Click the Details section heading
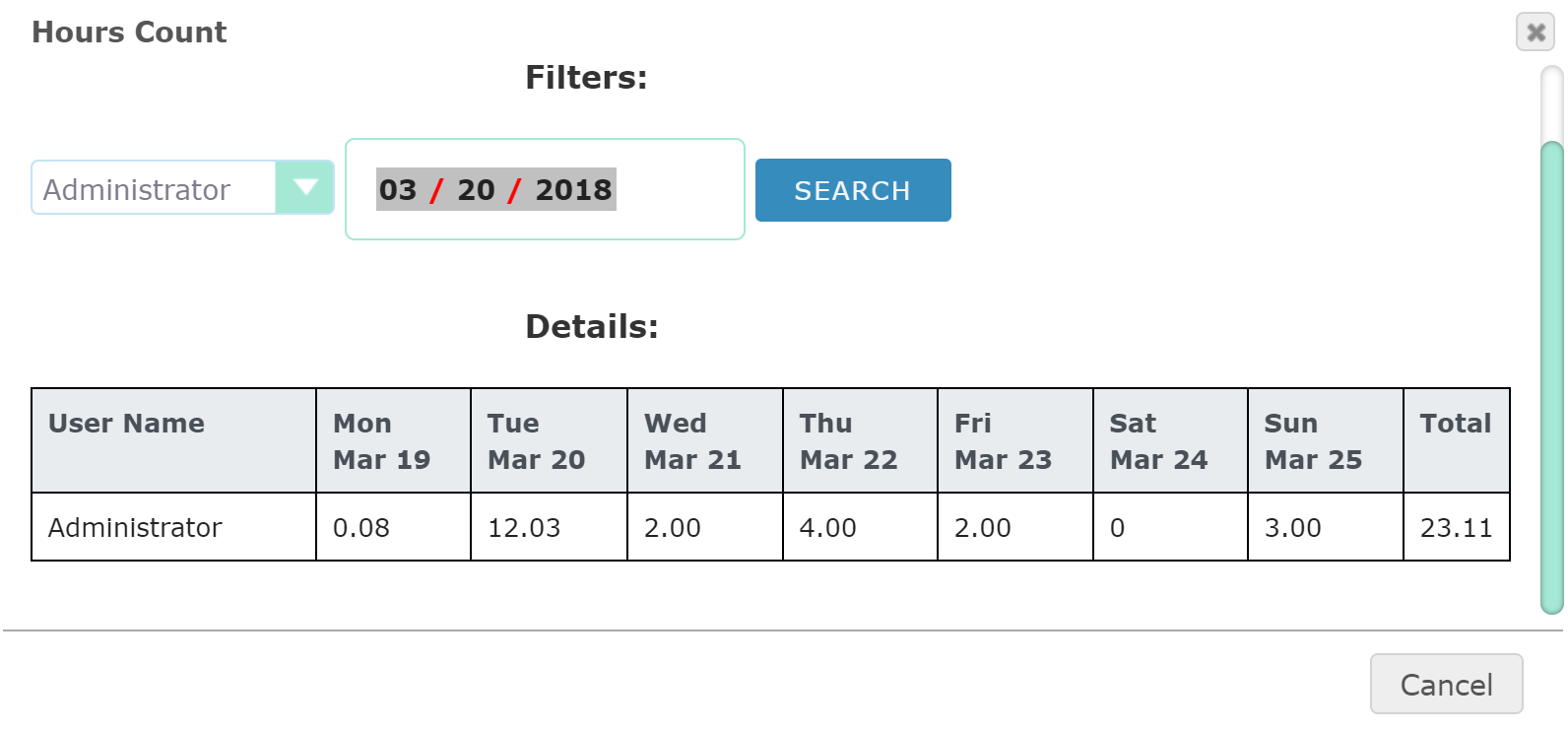 click(x=589, y=326)
